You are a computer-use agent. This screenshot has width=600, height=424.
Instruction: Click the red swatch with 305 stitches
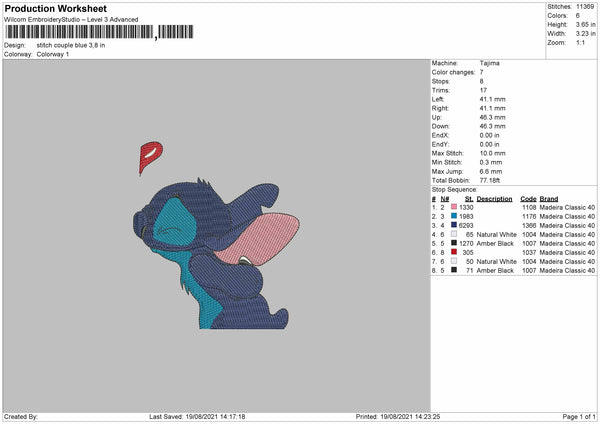[x=454, y=252]
